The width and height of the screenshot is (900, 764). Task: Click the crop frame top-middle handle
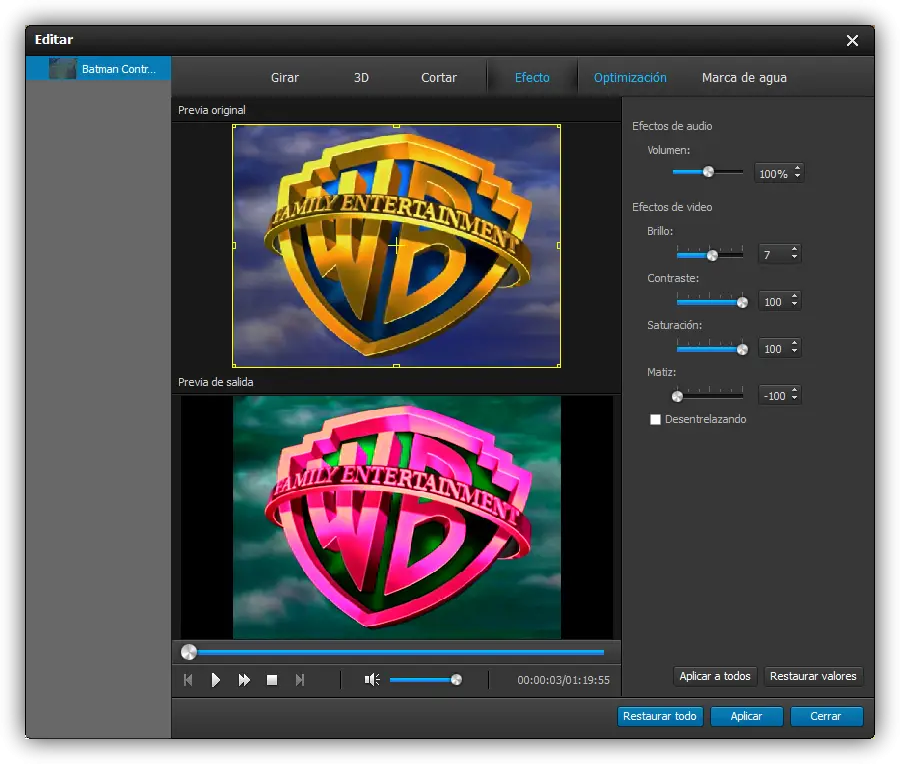pos(396,126)
